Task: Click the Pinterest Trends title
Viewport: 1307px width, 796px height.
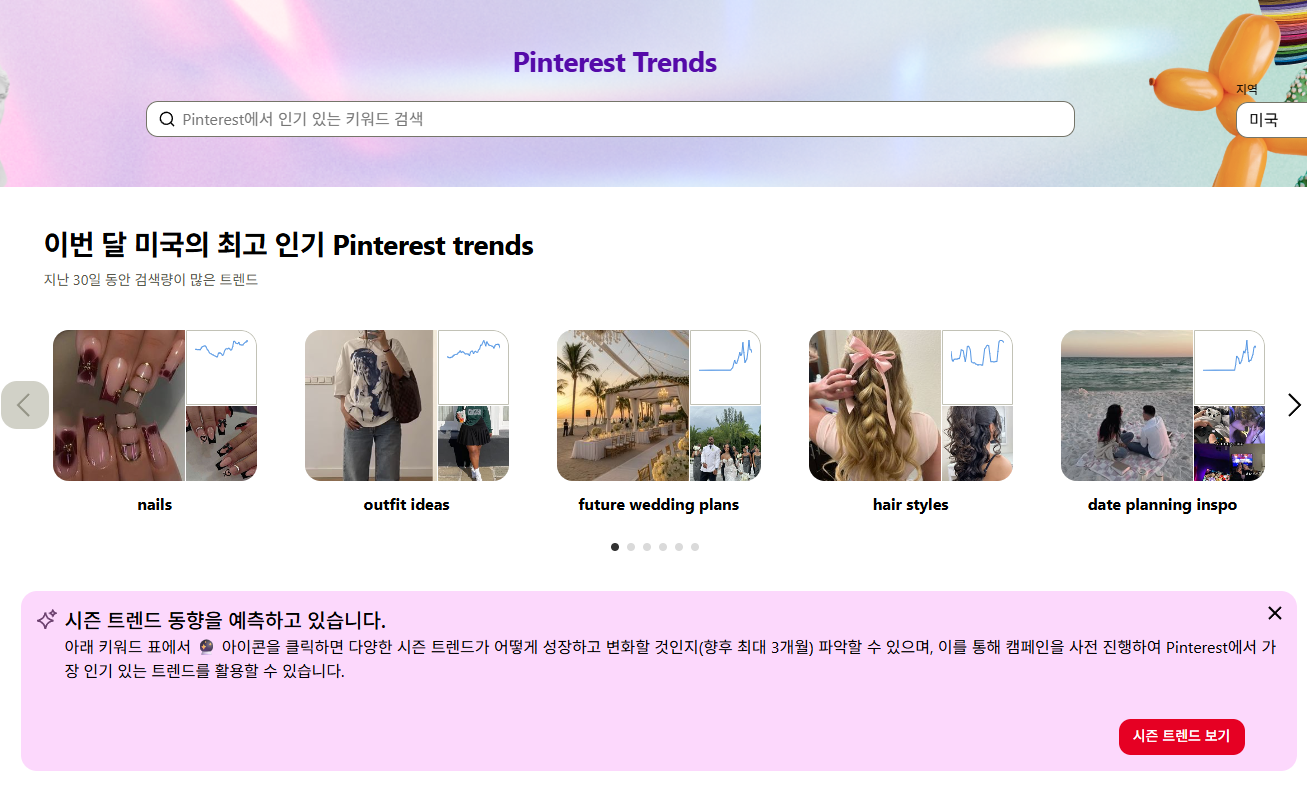Action: 615,62
